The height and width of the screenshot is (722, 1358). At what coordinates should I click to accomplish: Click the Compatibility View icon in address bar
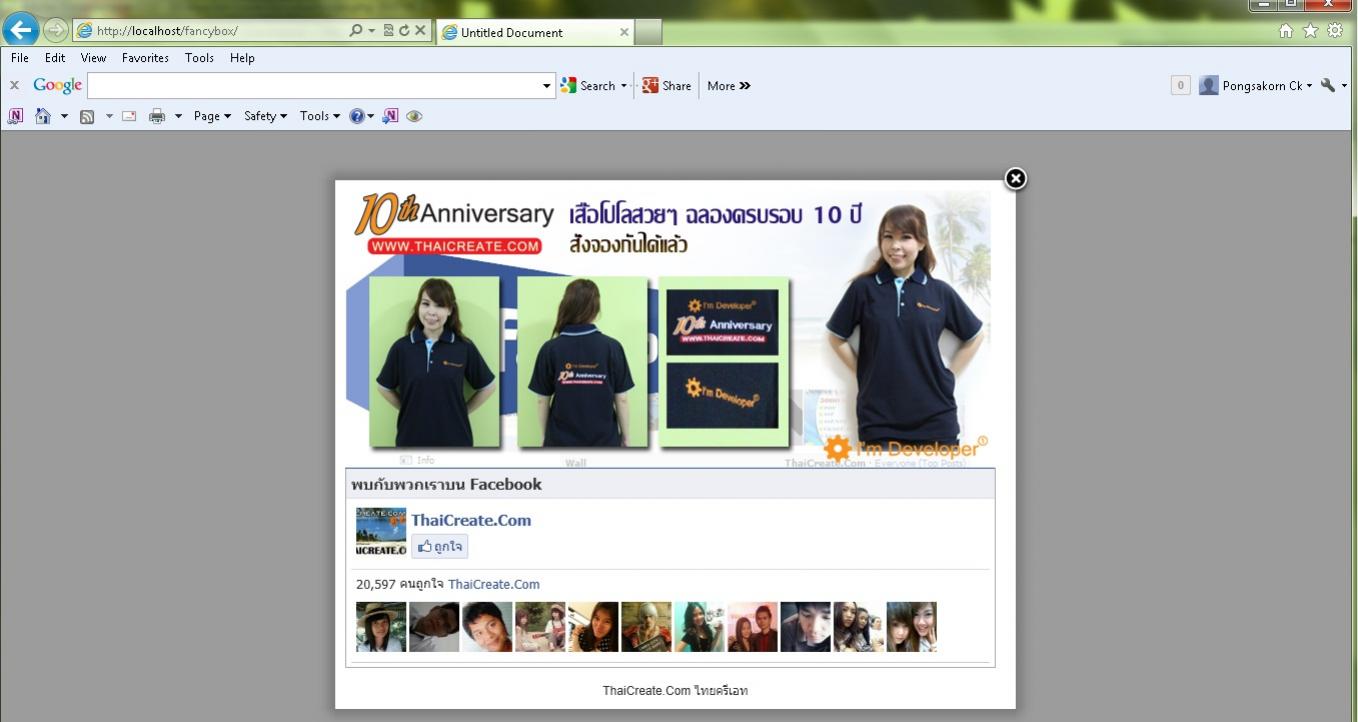tap(389, 31)
